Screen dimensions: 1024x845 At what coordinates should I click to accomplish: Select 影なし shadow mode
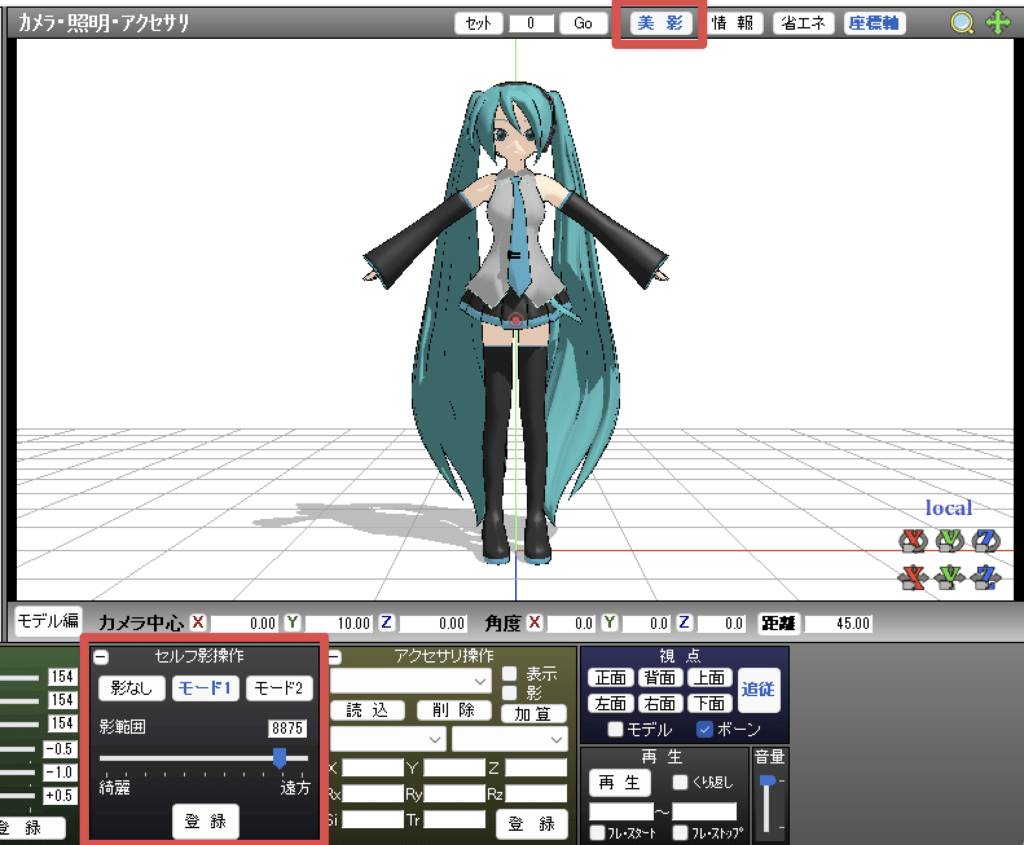click(131, 688)
